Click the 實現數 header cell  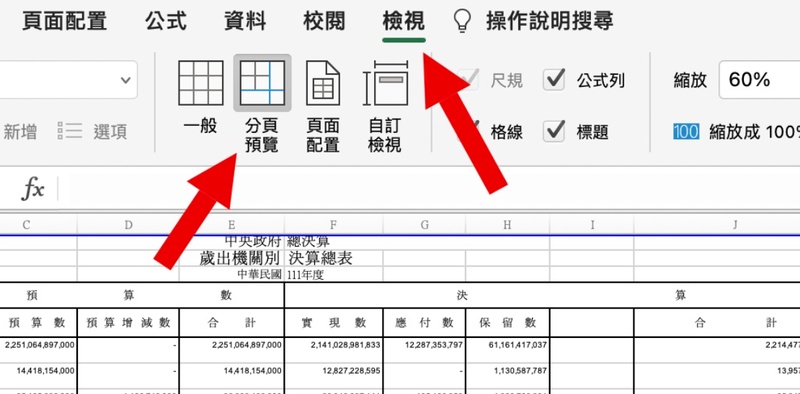[x=334, y=323]
